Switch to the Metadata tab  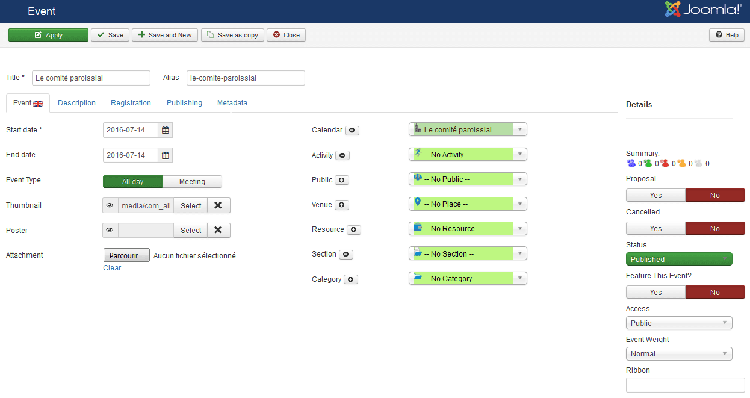[232, 103]
